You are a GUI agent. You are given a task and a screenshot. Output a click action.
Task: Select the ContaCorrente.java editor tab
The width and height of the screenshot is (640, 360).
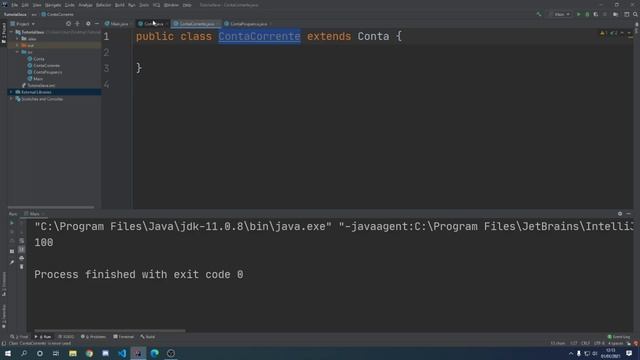coord(196,24)
